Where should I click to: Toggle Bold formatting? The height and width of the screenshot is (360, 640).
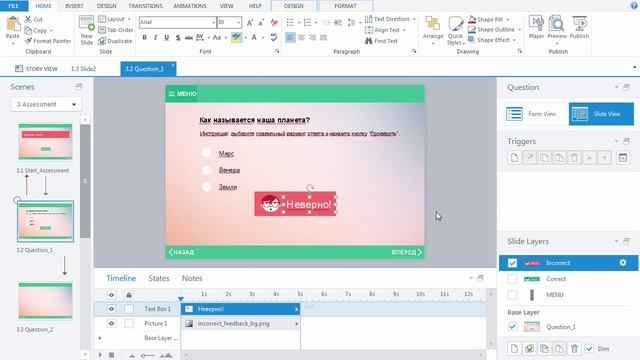point(144,38)
